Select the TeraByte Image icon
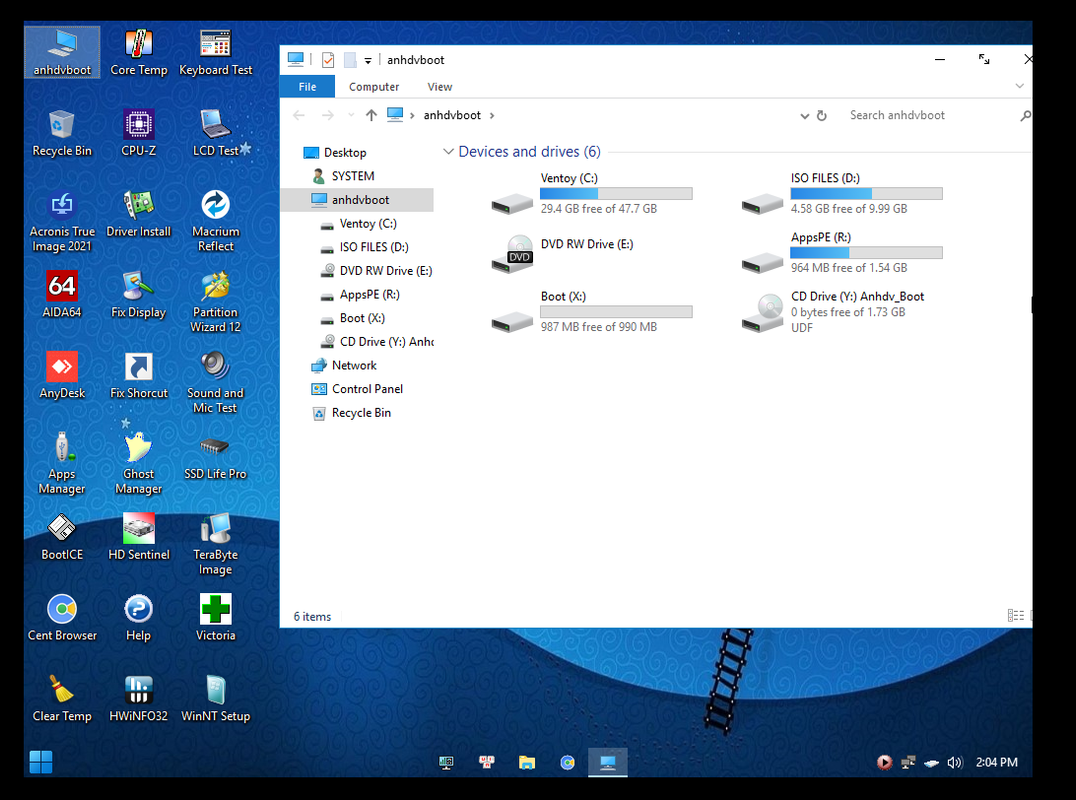This screenshot has width=1076, height=800. (x=215, y=544)
